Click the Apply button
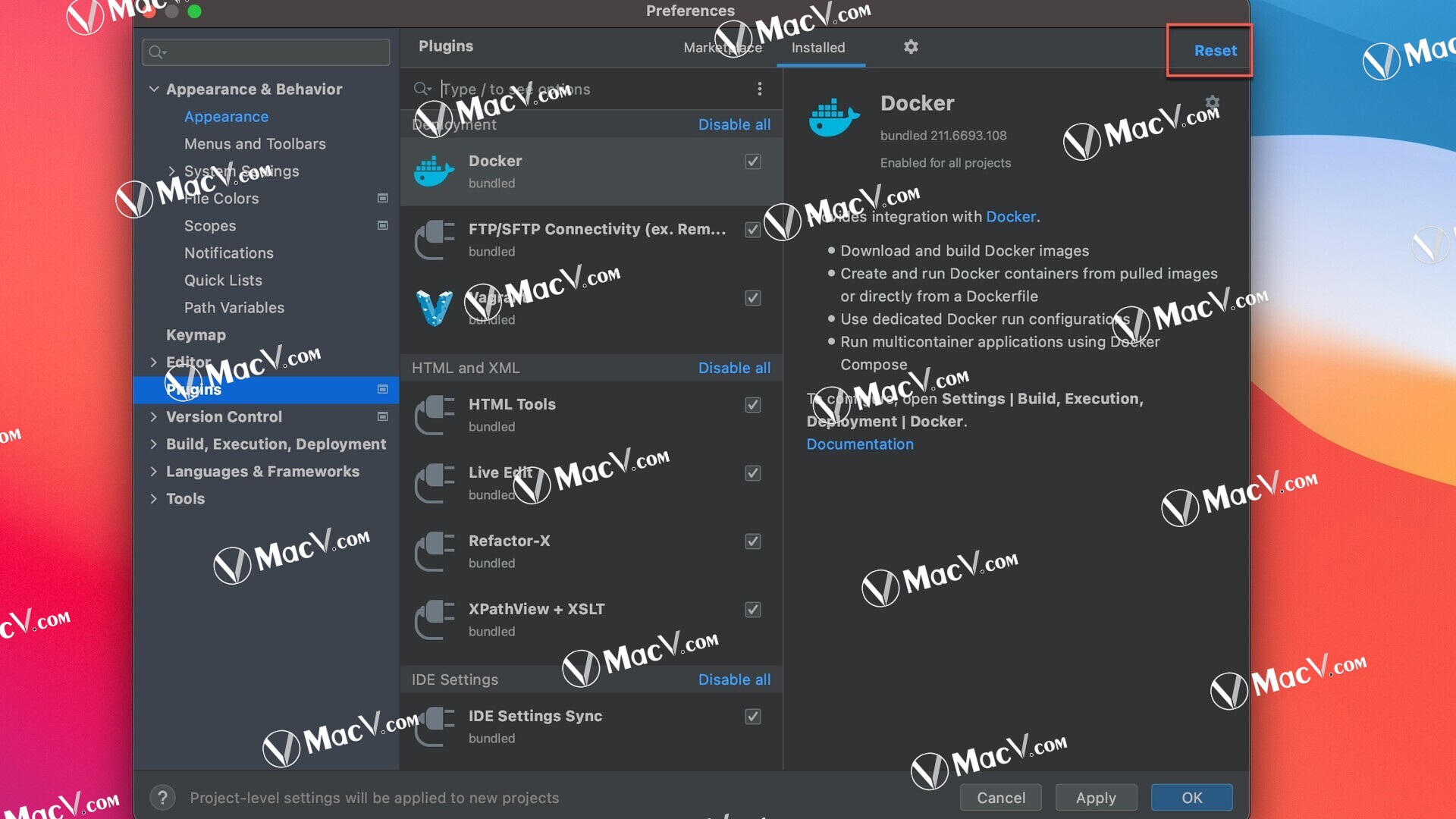This screenshot has height=819, width=1456. point(1096,797)
